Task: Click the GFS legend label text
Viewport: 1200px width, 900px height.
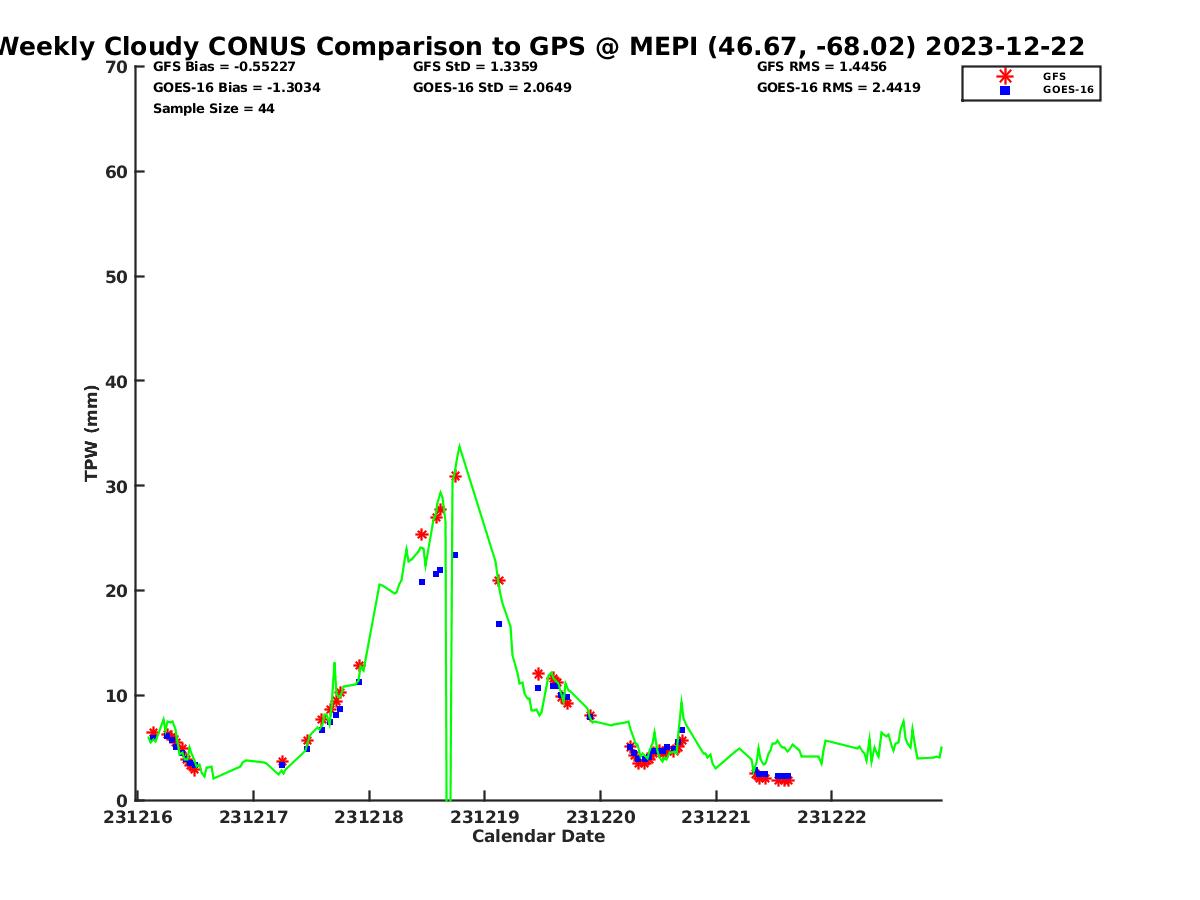Action: click(1054, 76)
